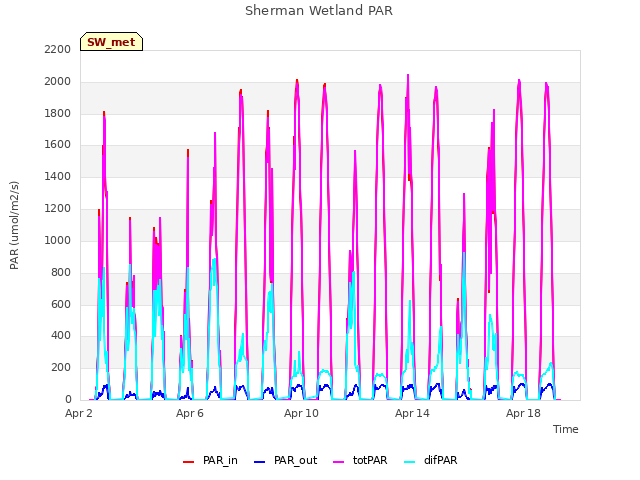The width and height of the screenshot is (640, 480).
Task: Select the PAR_out legend entry
Action: tap(285, 460)
